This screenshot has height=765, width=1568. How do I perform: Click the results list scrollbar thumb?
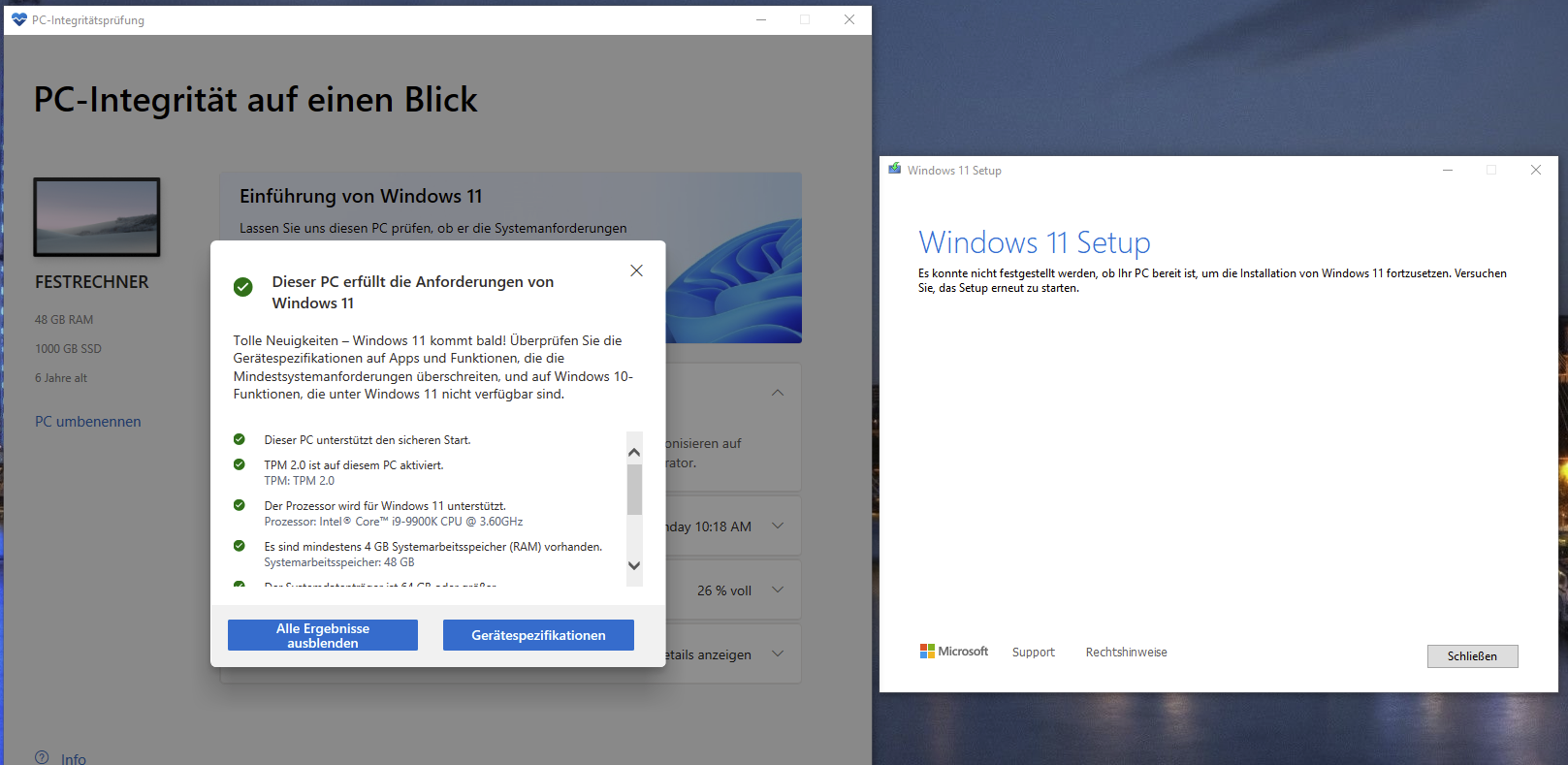coord(634,490)
